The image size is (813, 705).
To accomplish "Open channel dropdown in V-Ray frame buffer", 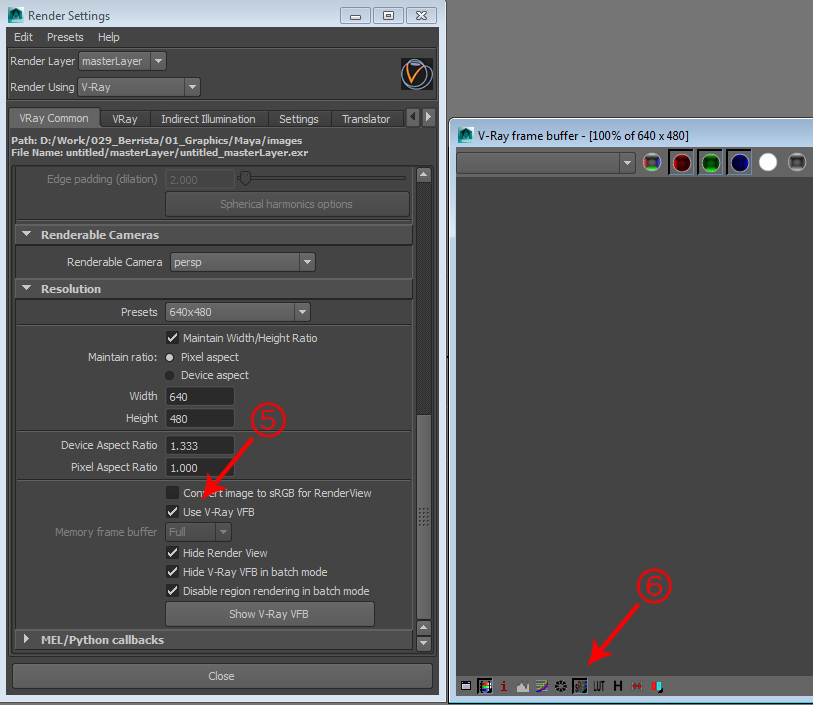I will click(x=546, y=163).
